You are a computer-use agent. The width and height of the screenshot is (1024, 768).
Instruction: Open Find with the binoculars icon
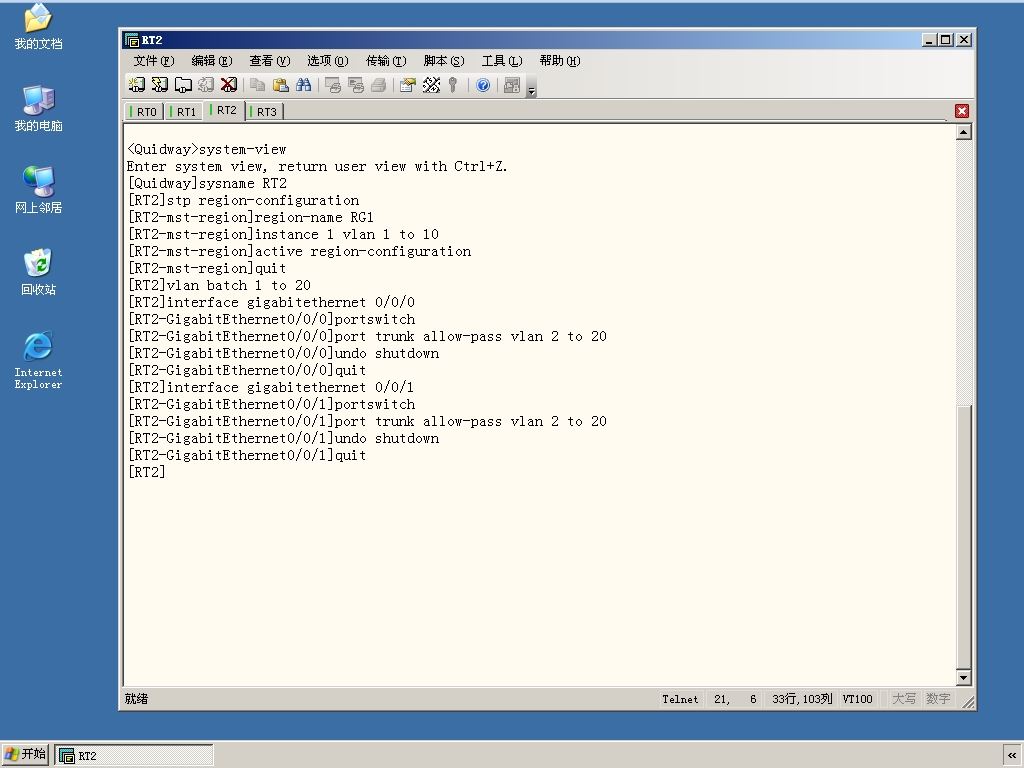click(304, 85)
